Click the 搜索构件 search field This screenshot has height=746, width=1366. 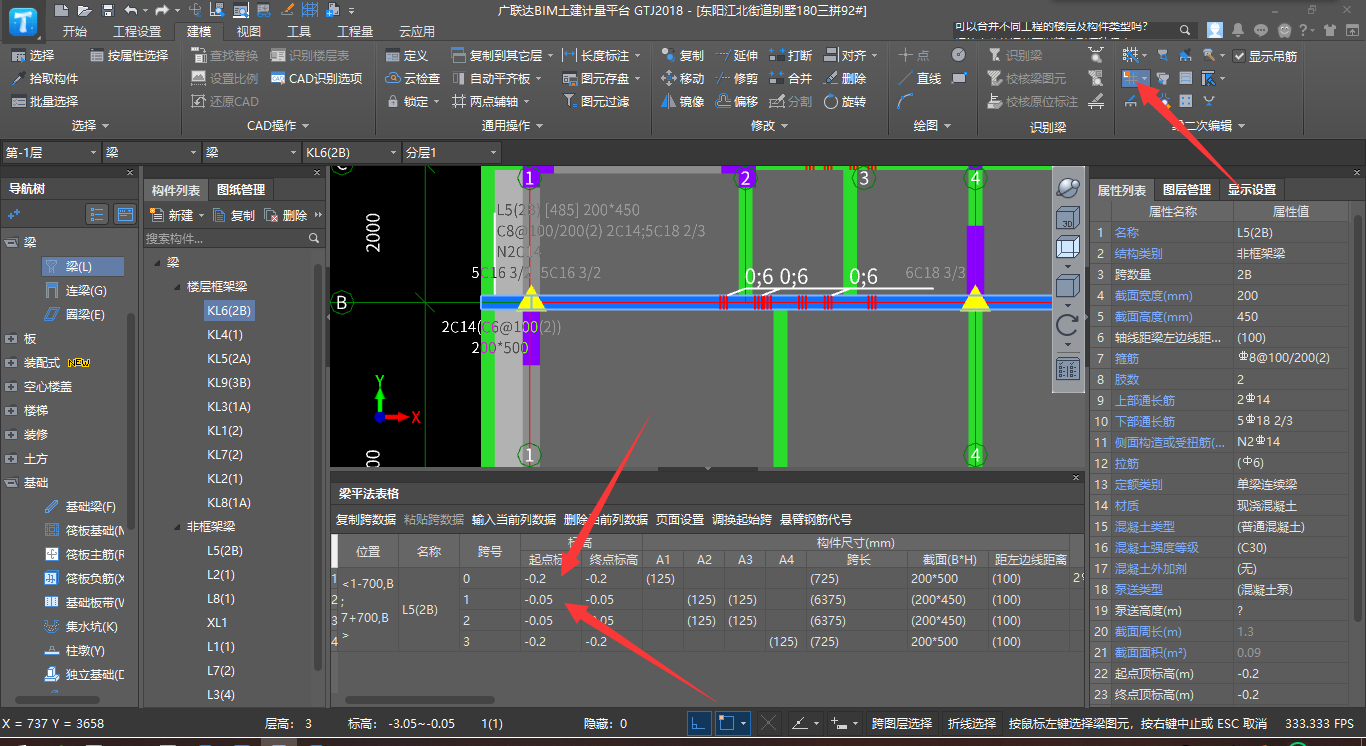(x=233, y=238)
